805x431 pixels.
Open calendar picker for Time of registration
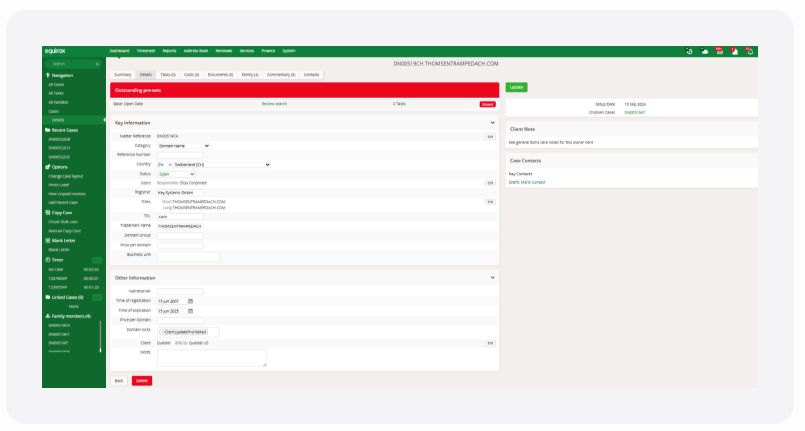190,301
